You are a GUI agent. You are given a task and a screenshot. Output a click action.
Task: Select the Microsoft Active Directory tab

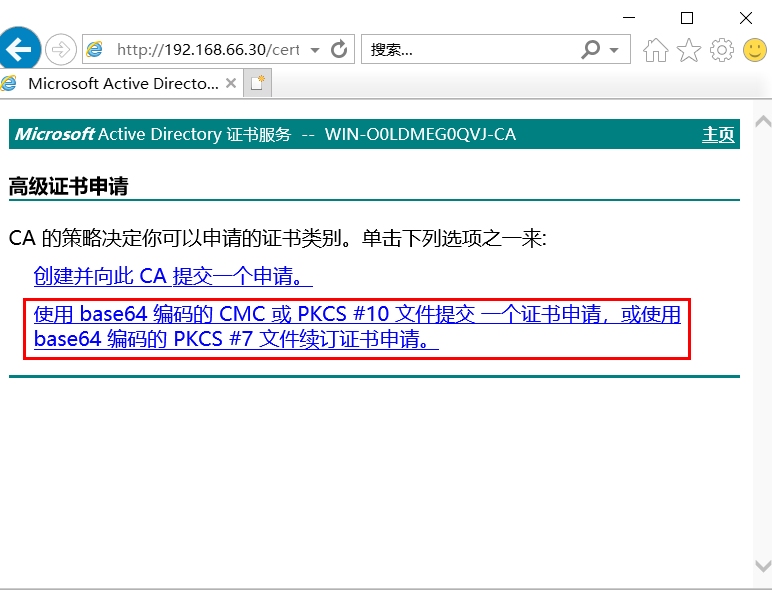pyautogui.click(x=121, y=83)
